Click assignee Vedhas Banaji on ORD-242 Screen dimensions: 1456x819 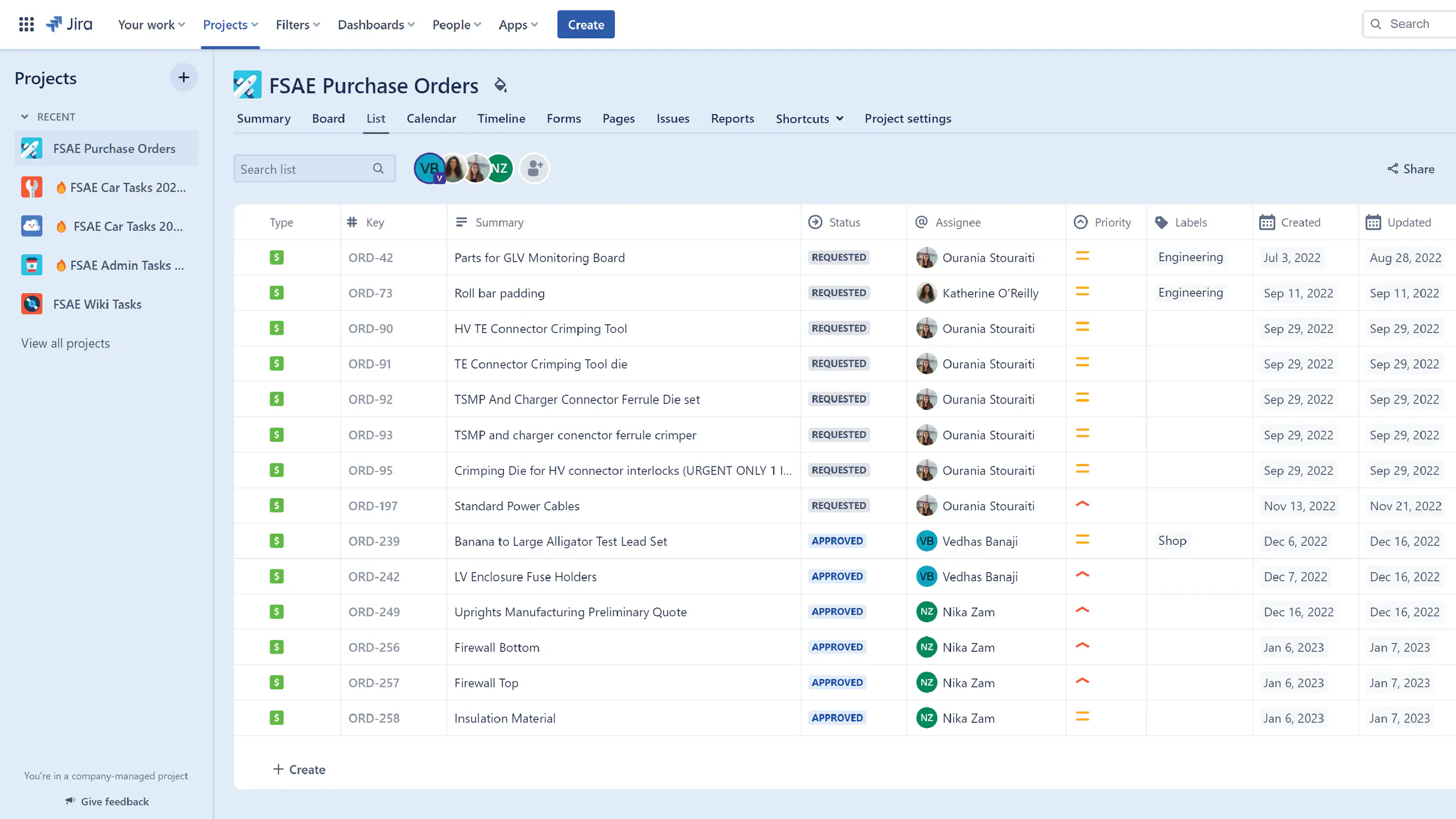coord(979,577)
